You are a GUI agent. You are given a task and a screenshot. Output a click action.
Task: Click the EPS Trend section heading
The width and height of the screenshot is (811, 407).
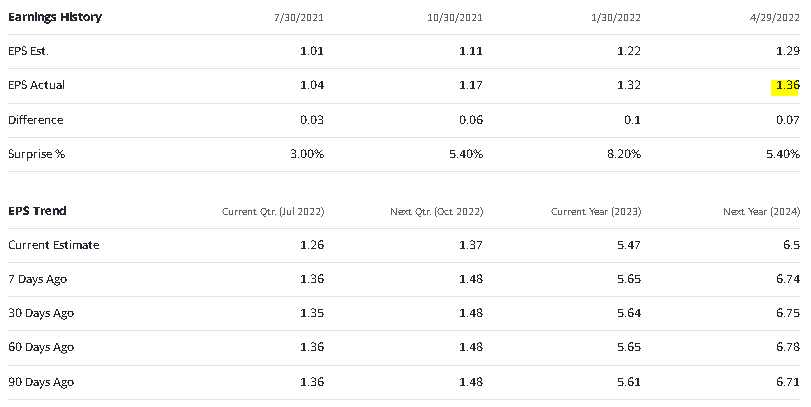point(37,211)
